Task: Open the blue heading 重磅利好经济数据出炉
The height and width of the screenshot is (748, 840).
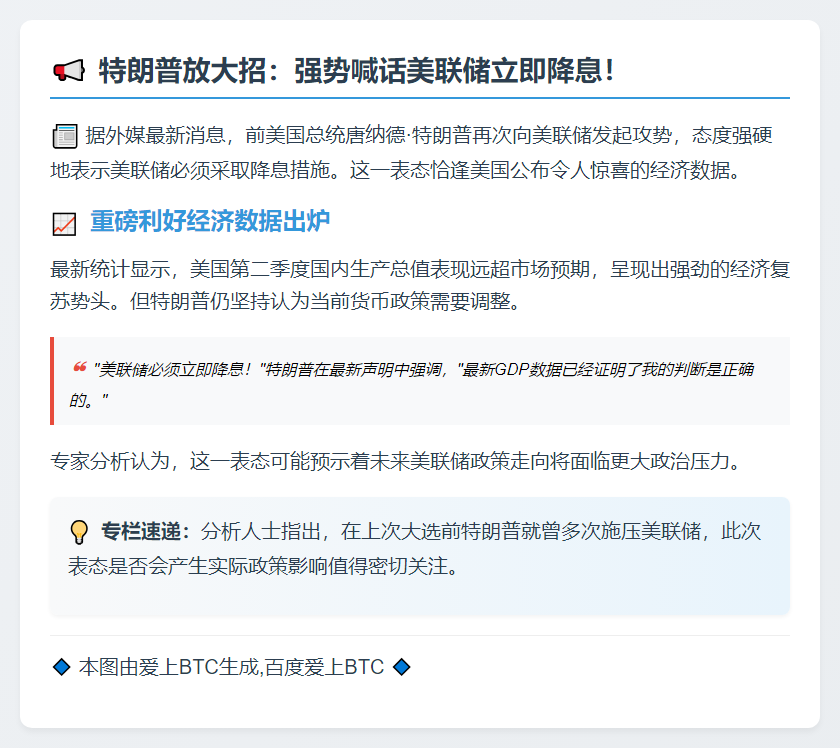Action: pos(210,222)
